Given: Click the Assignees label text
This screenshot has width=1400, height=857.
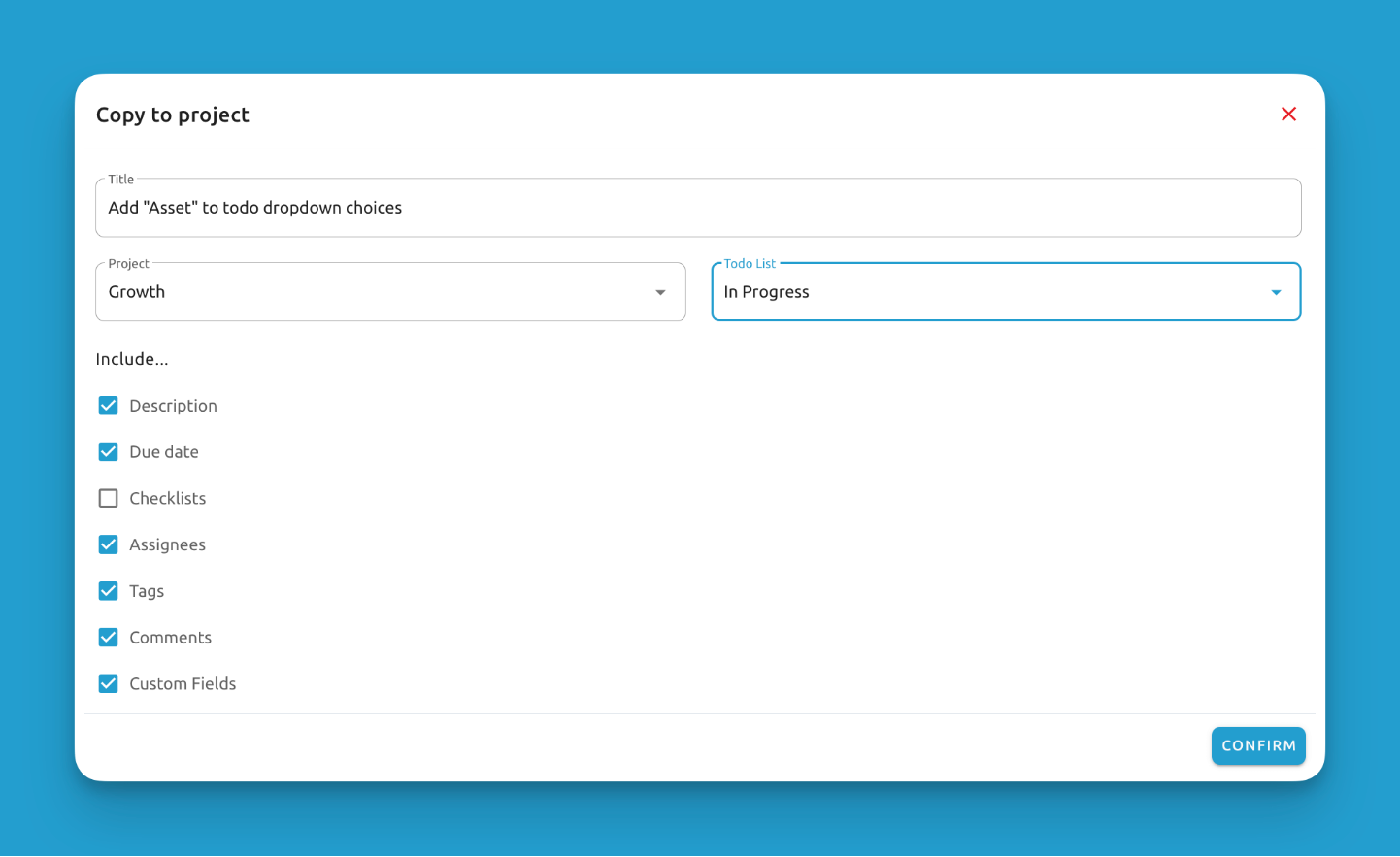Looking at the screenshot, I should pyautogui.click(x=168, y=544).
